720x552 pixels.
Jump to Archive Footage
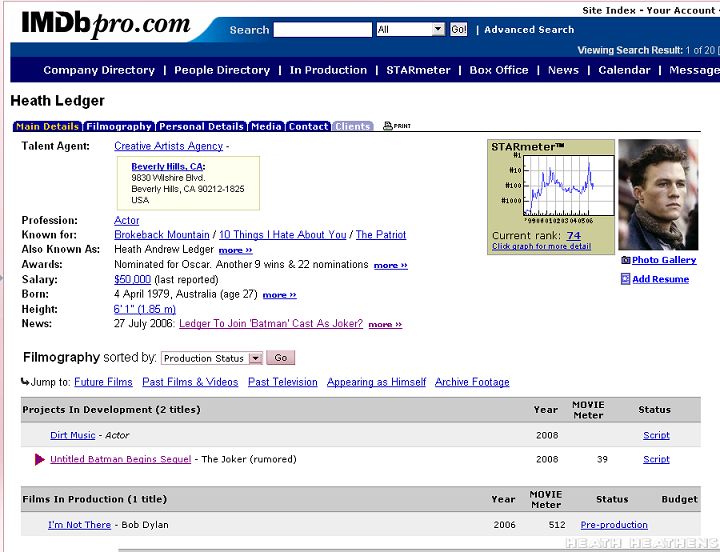pos(472,382)
